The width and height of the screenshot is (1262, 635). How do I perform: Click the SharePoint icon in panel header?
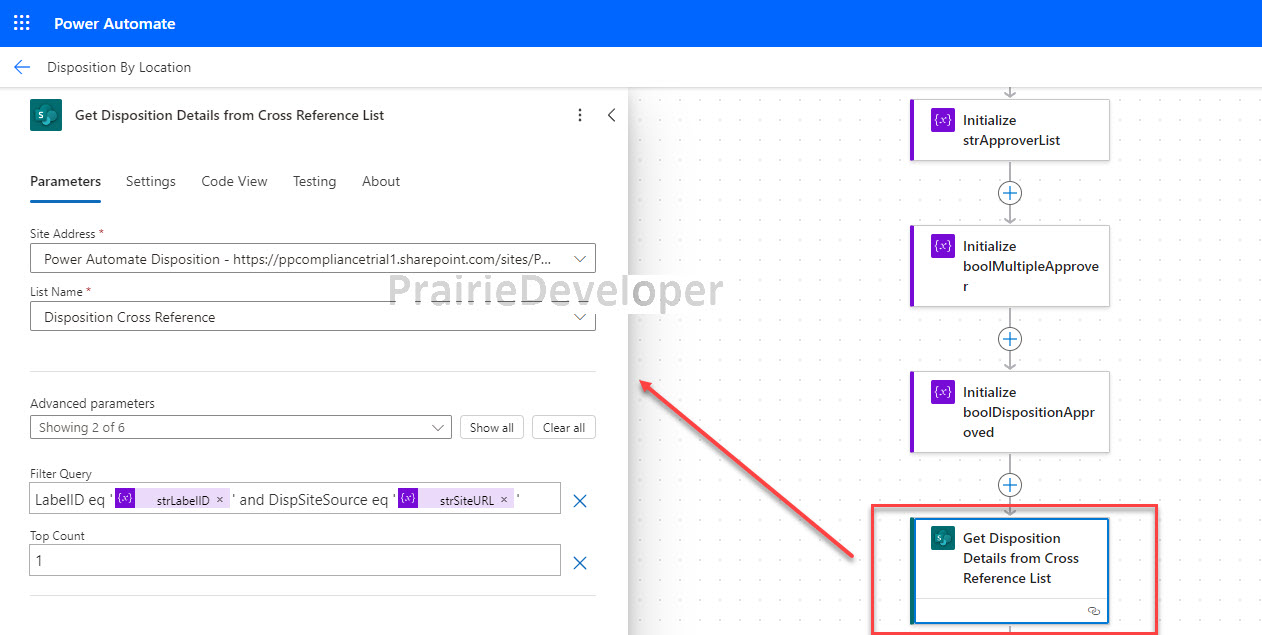[x=46, y=115]
